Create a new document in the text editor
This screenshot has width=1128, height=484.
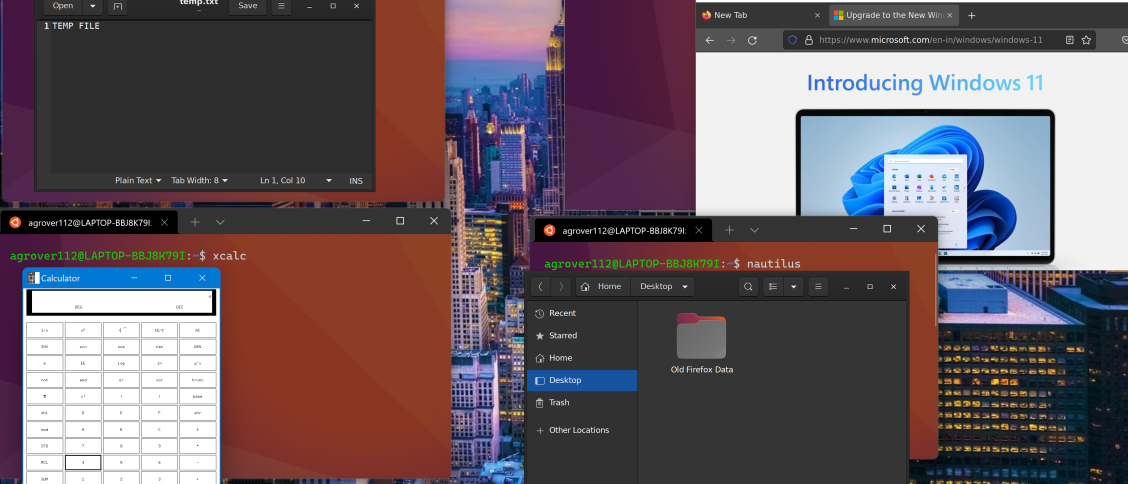[117, 6]
